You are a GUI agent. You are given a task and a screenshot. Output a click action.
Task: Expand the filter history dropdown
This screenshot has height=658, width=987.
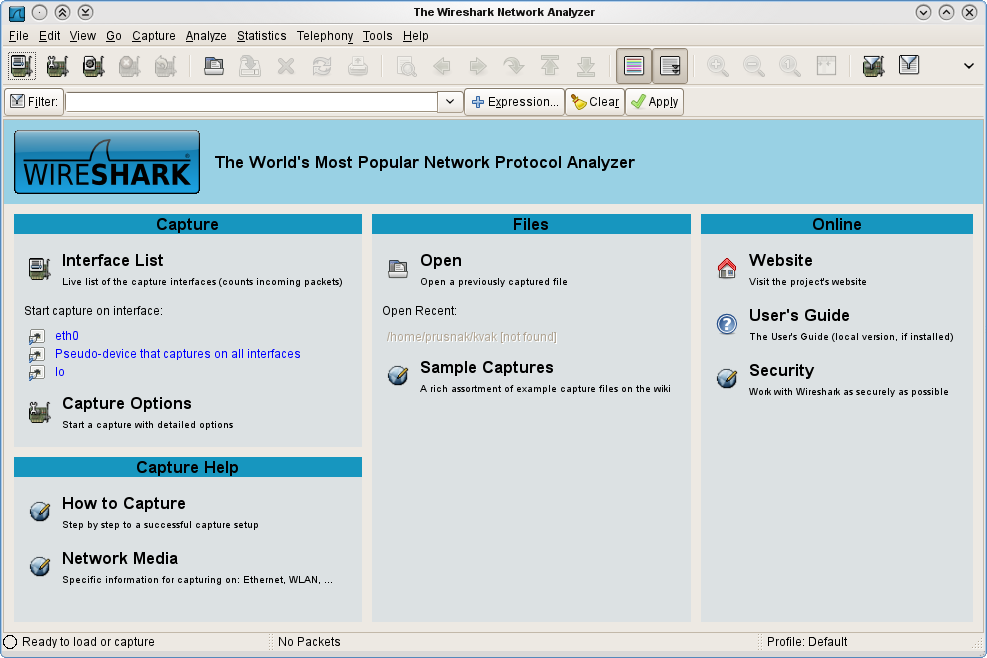tap(450, 101)
